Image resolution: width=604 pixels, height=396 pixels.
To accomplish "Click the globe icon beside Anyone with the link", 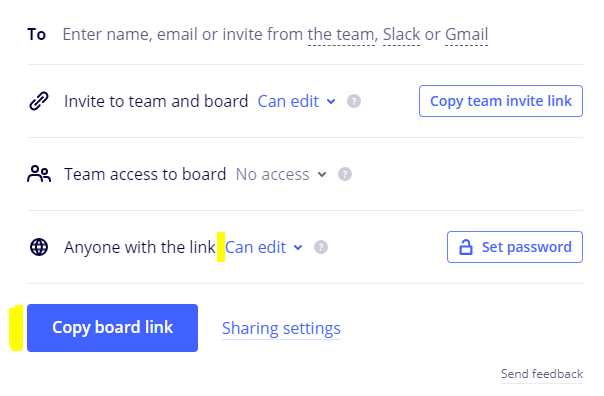I will [39, 247].
